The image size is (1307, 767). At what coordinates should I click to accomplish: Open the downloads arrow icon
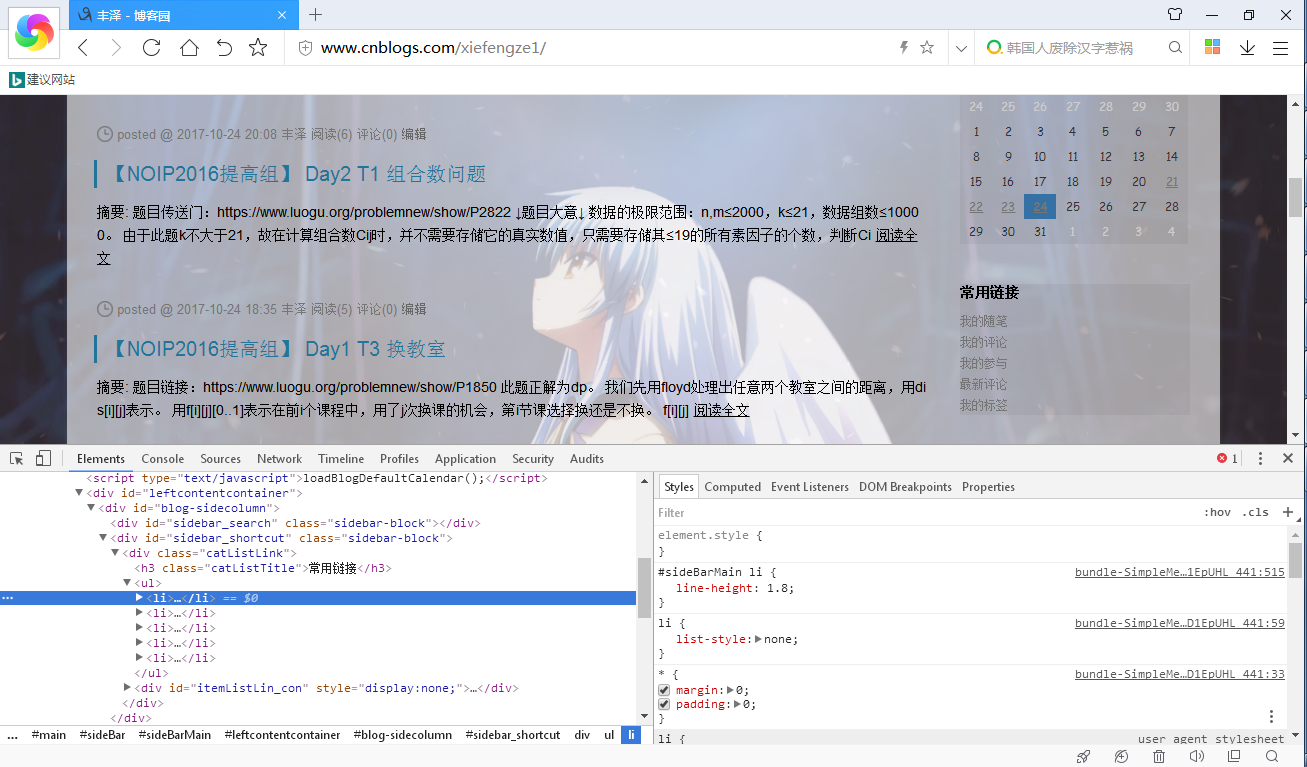coord(1247,47)
